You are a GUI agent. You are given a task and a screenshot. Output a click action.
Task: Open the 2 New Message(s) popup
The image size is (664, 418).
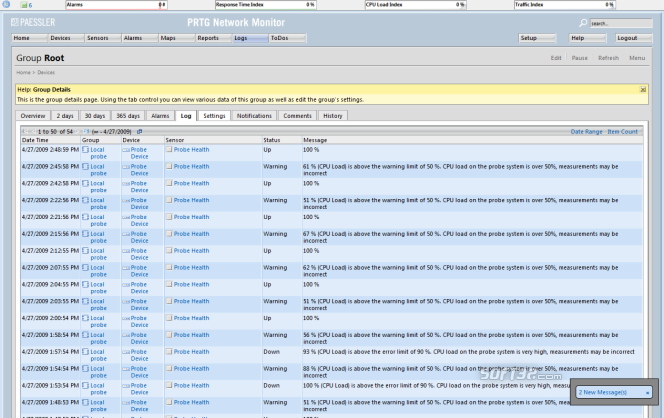click(x=602, y=392)
